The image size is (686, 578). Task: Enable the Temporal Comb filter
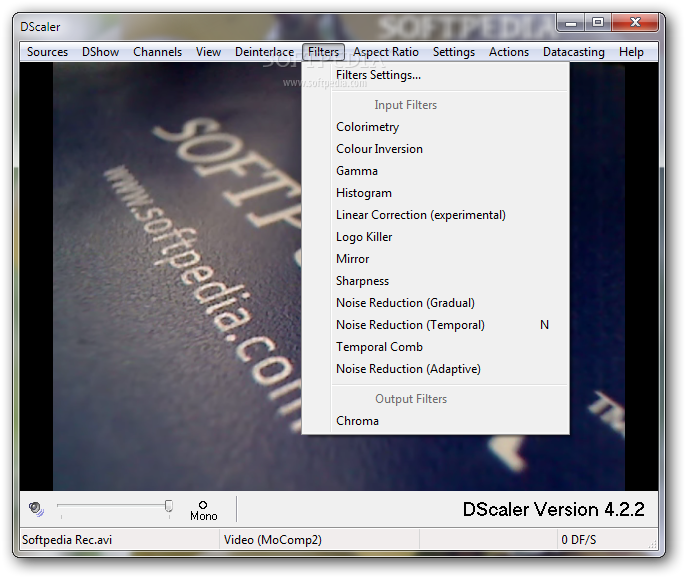[436, 347]
